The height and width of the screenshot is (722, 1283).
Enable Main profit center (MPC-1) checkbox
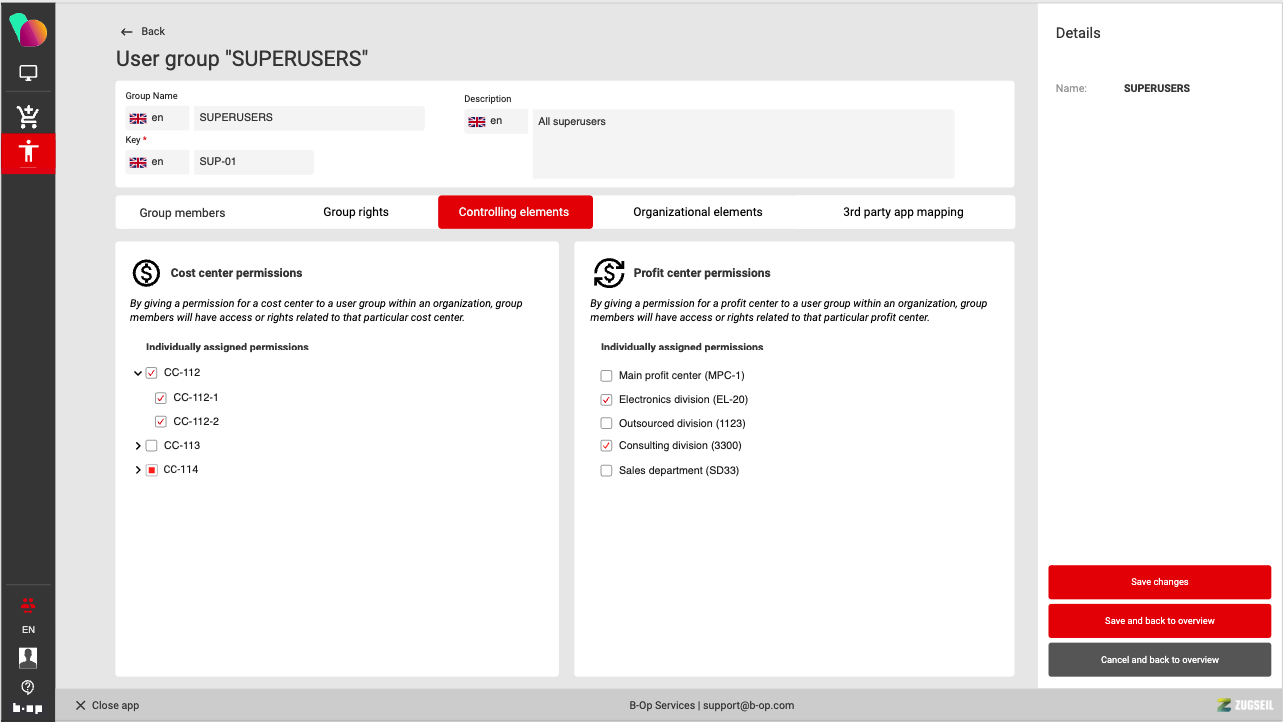[606, 376]
